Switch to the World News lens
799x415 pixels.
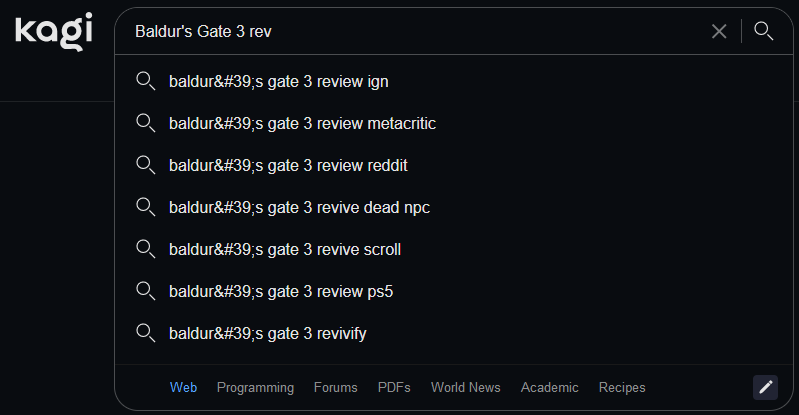pos(466,387)
